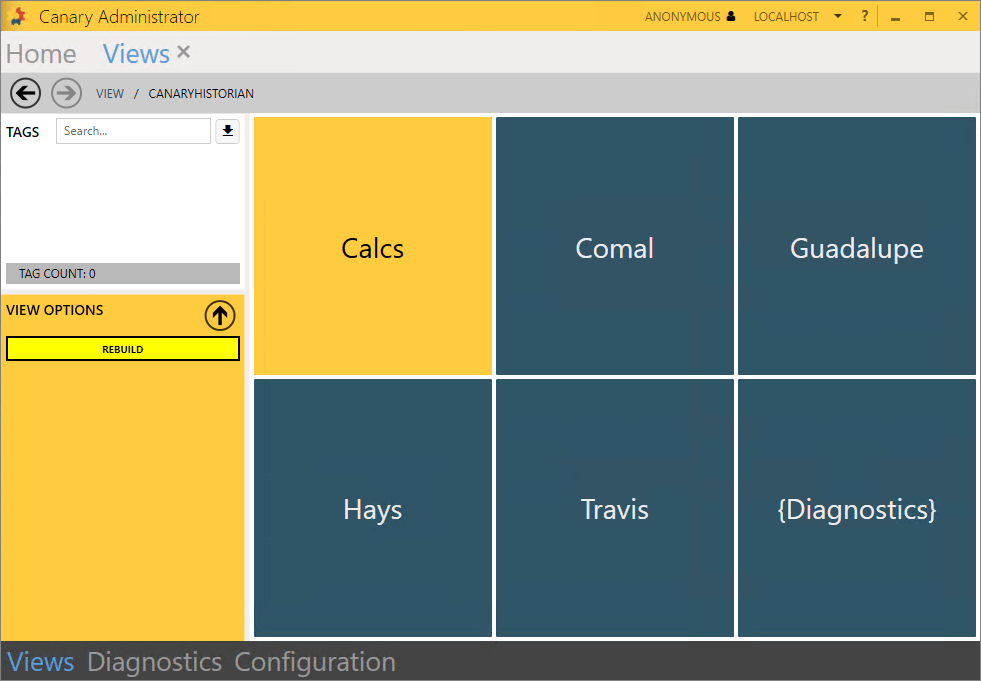Close the Views tab with the X

coord(183,52)
